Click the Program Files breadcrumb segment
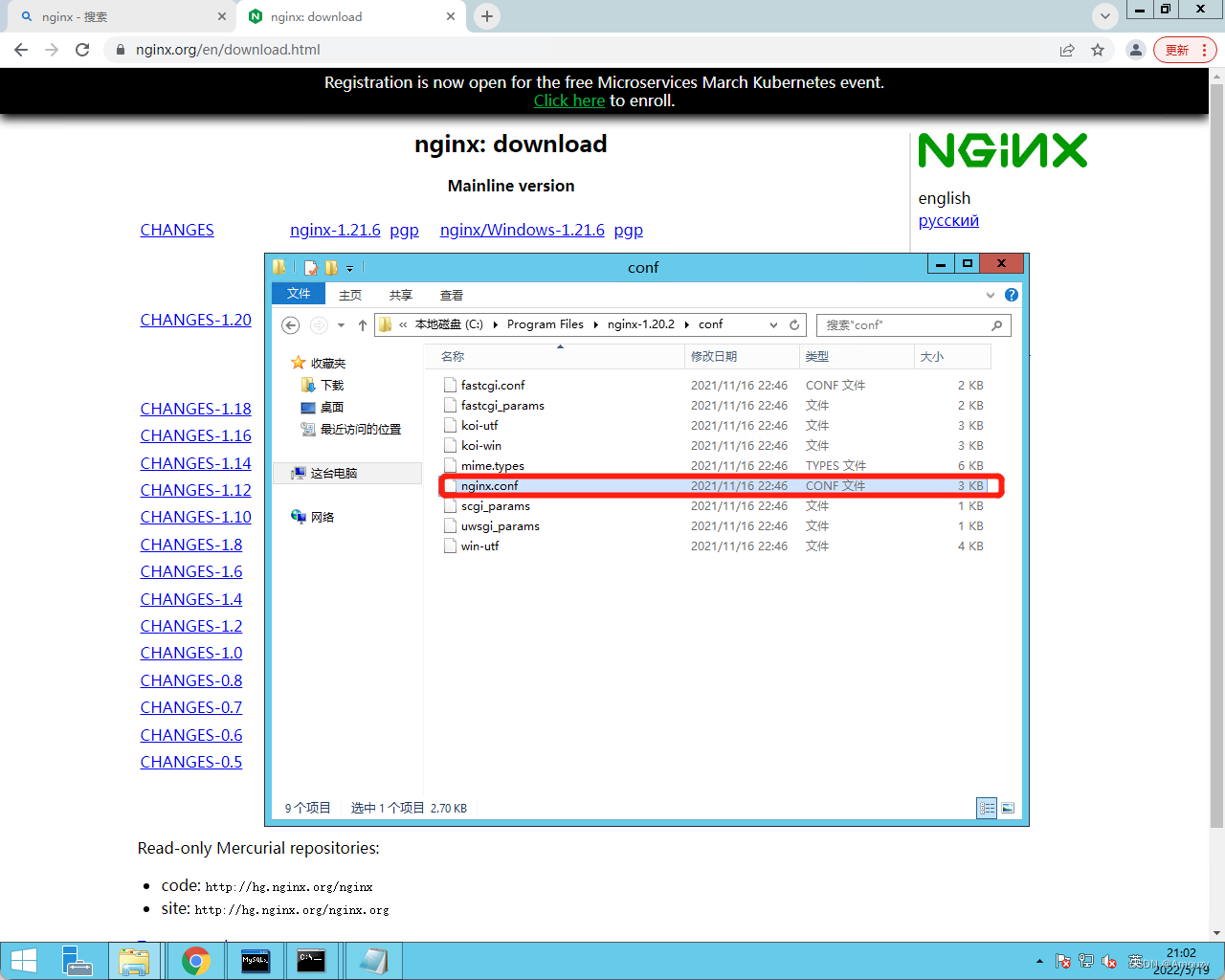 [x=546, y=324]
